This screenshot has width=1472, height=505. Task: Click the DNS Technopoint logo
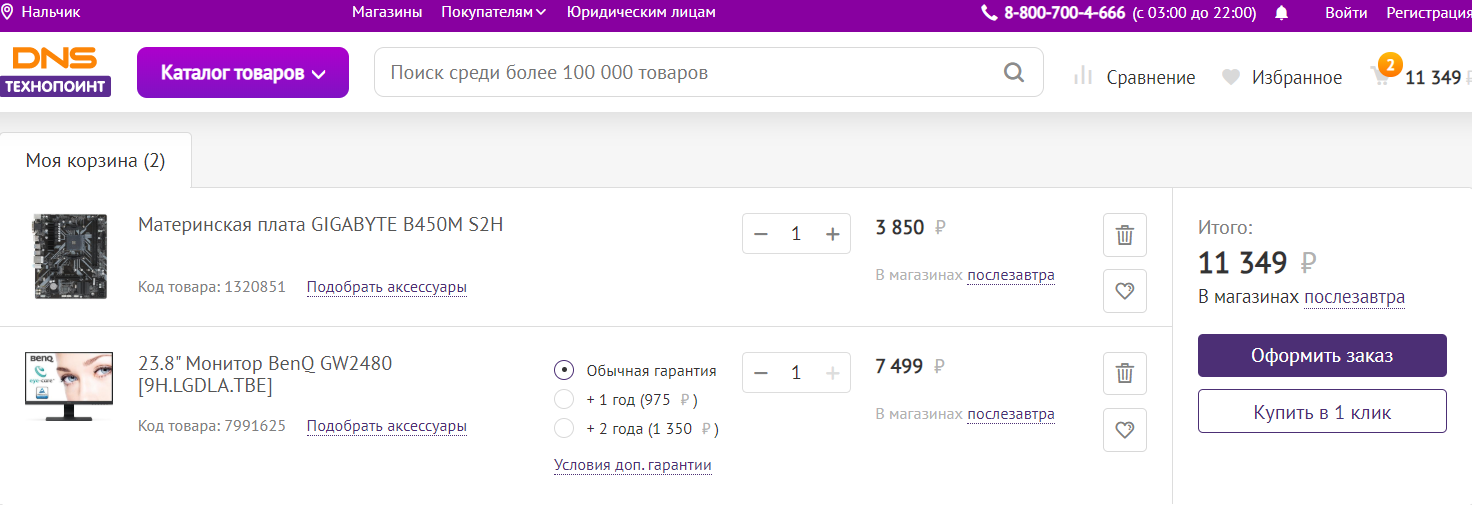coord(55,71)
